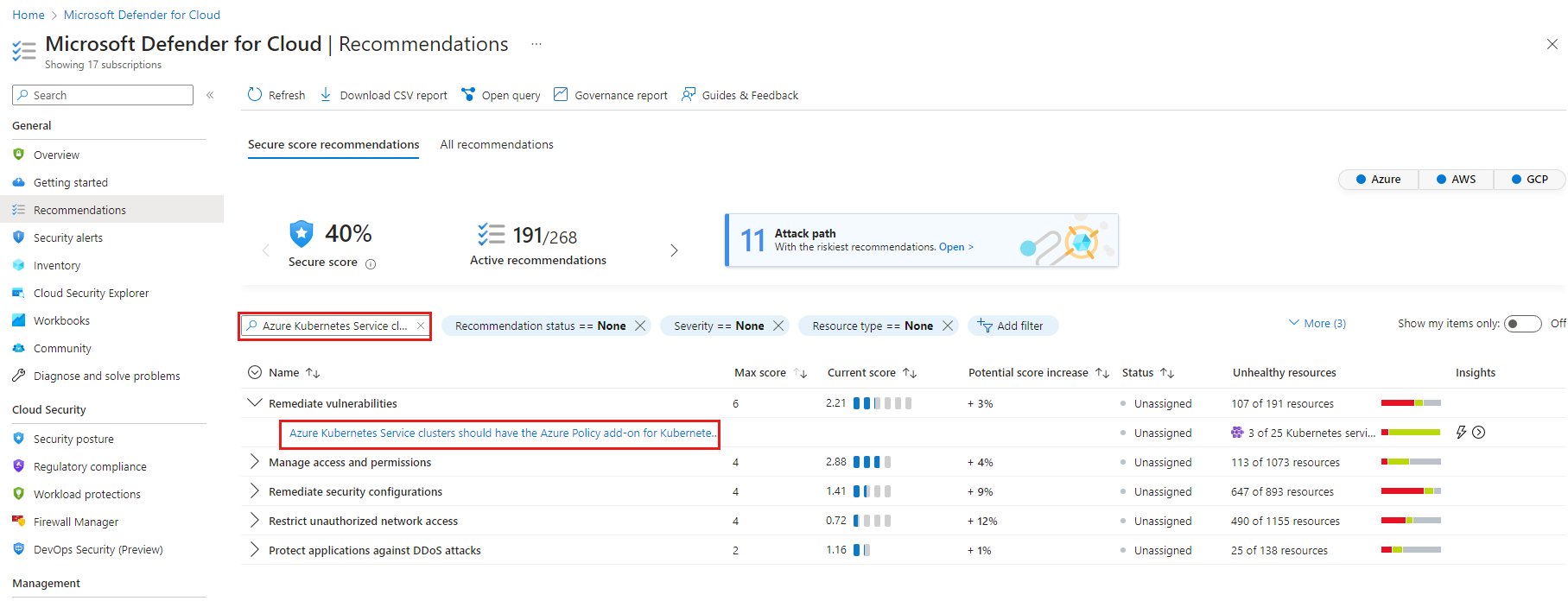Select Recommendations in the sidebar menu

tap(111, 210)
